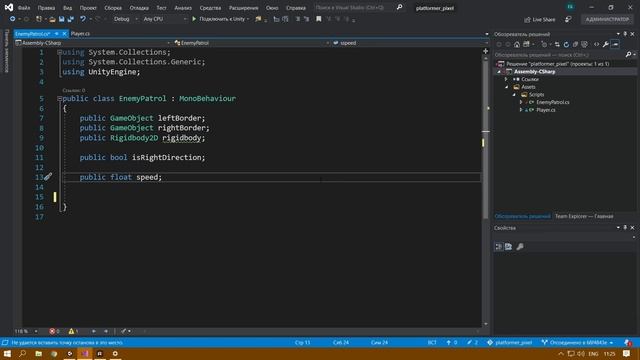The image size is (640, 360).
Task: Click the View Code icon in Solution Explorer
Action: click(596, 44)
